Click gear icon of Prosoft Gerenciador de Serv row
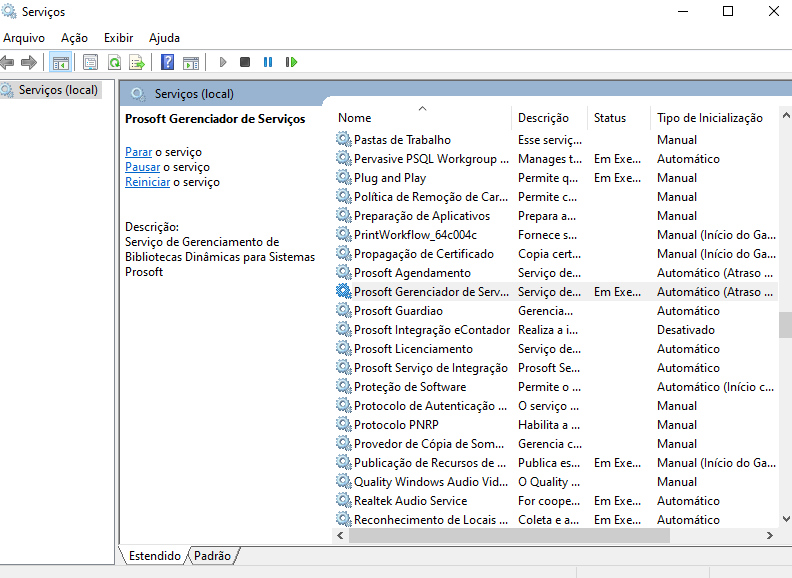This screenshot has height=578, width=792. (x=343, y=291)
